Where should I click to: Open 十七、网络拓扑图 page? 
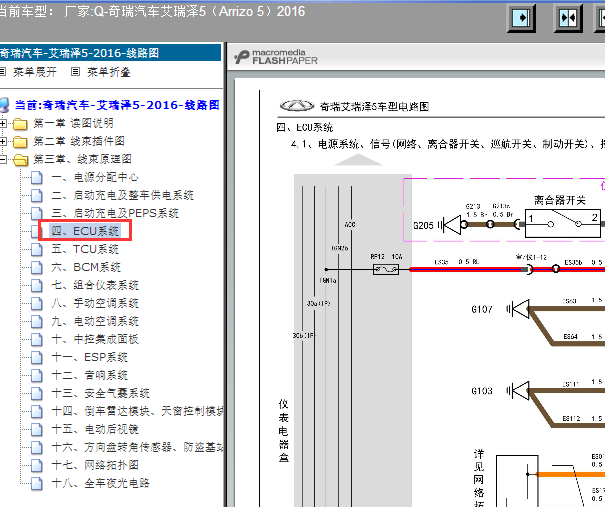95,465
